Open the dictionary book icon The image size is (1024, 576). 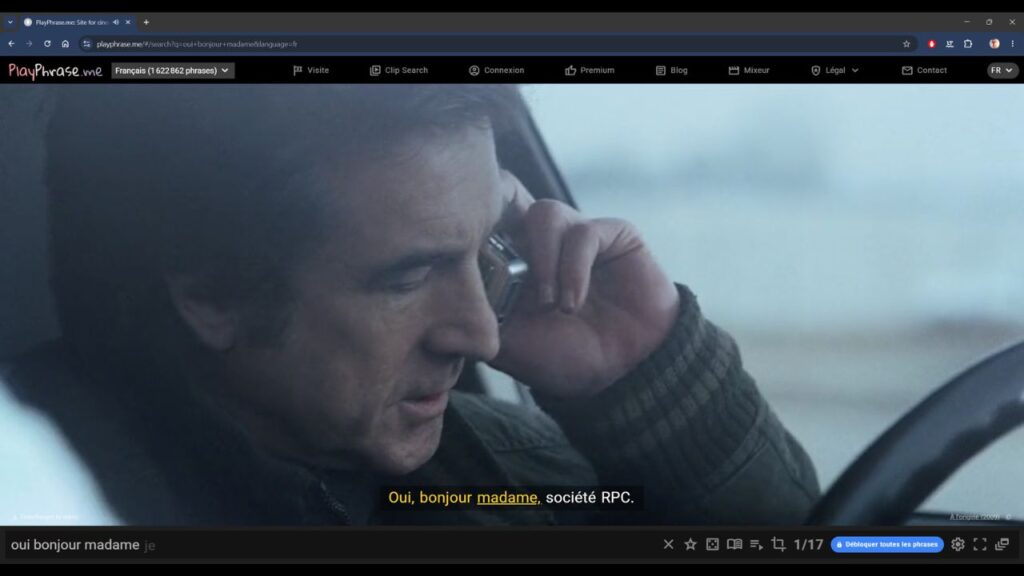coord(734,544)
